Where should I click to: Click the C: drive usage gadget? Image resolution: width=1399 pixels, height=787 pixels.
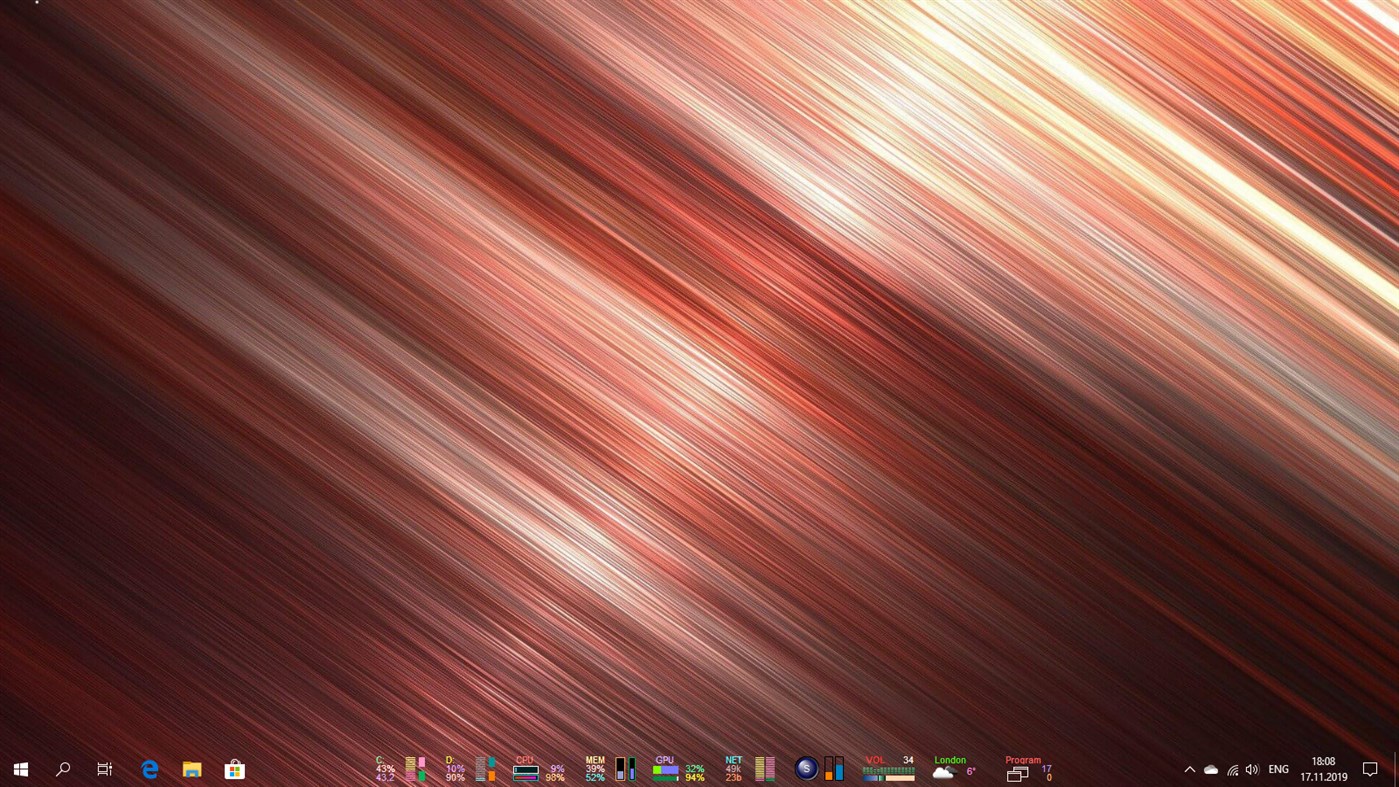click(385, 769)
